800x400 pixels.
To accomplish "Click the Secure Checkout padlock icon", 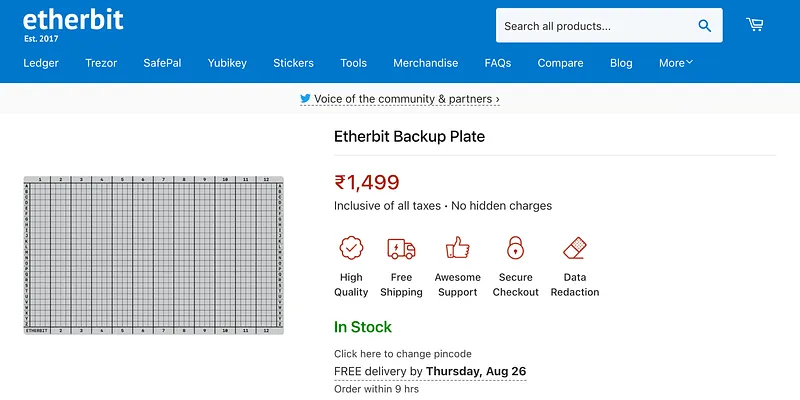I will [x=515, y=248].
